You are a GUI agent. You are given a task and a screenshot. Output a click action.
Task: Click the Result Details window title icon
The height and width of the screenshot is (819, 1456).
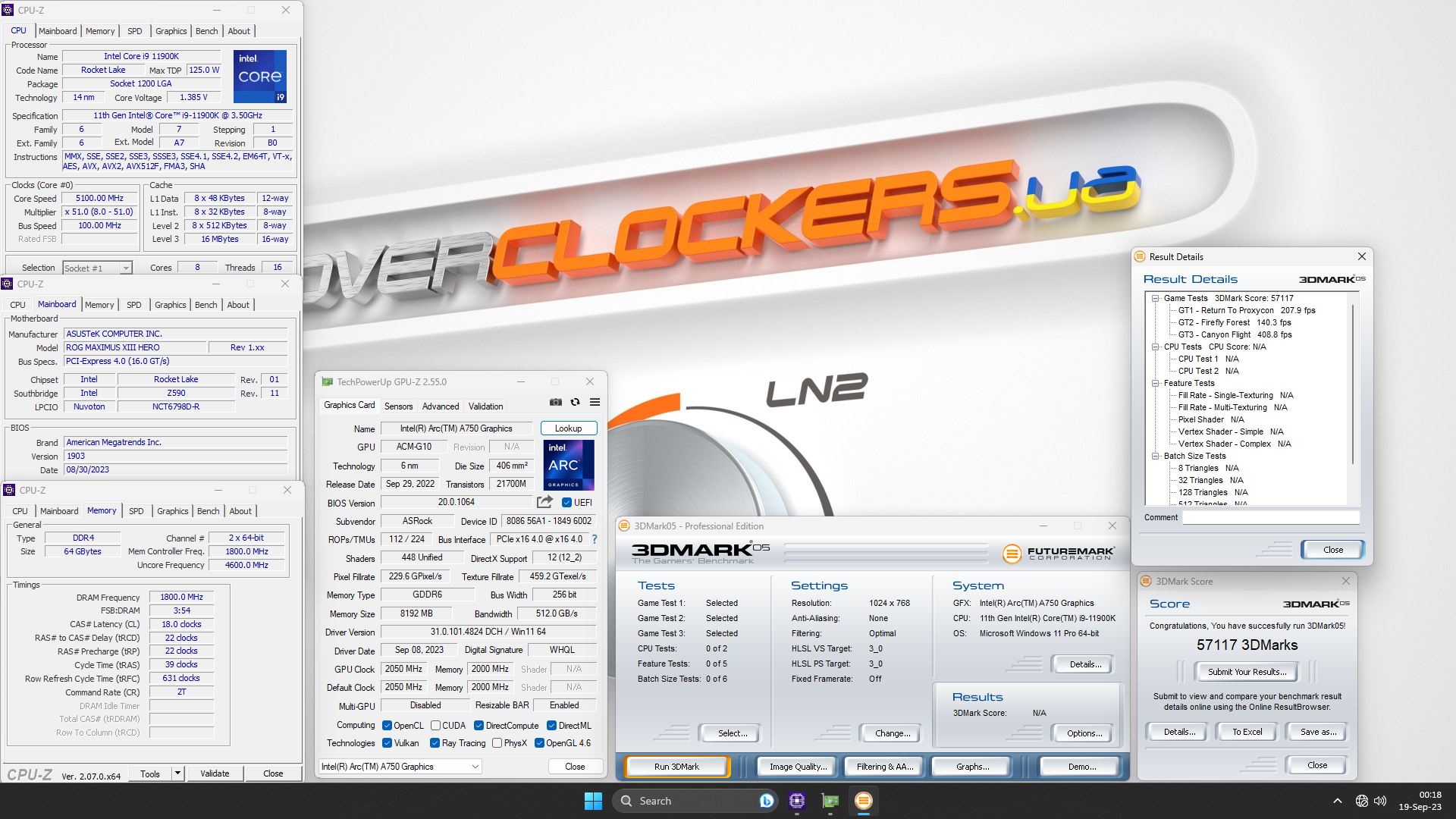coord(1140,256)
